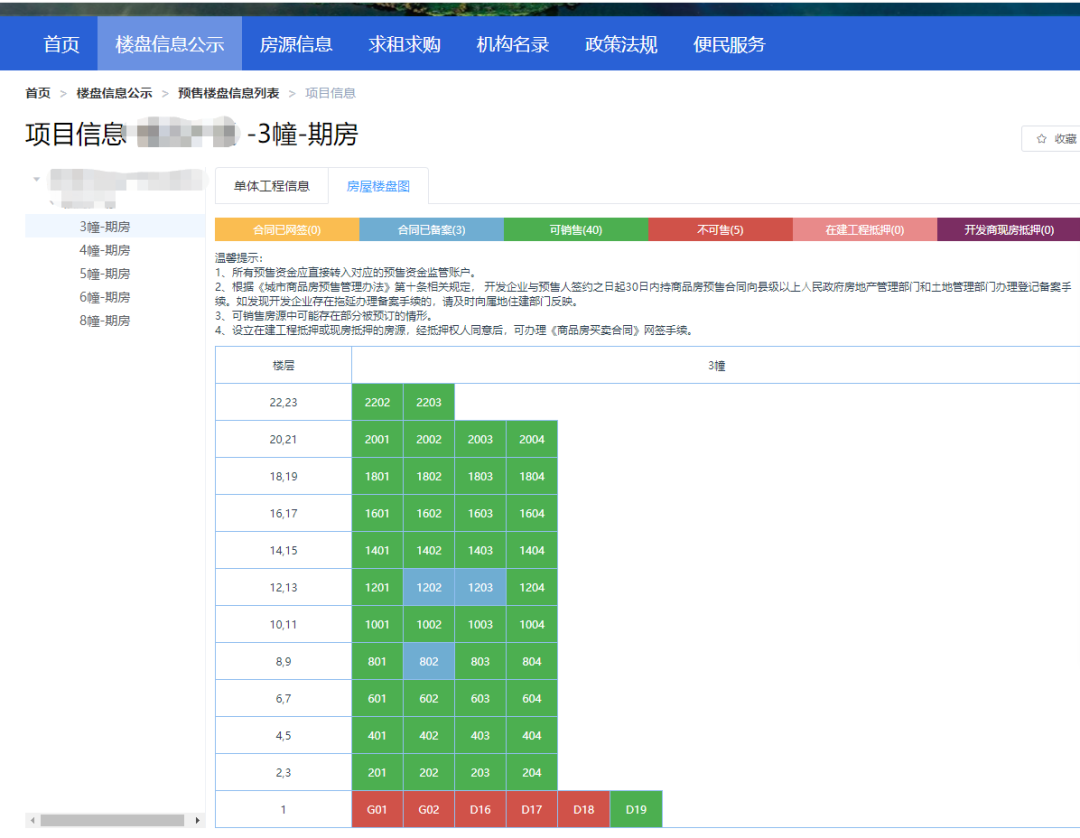
Task: Open unit 601 cell
Action: click(x=377, y=698)
